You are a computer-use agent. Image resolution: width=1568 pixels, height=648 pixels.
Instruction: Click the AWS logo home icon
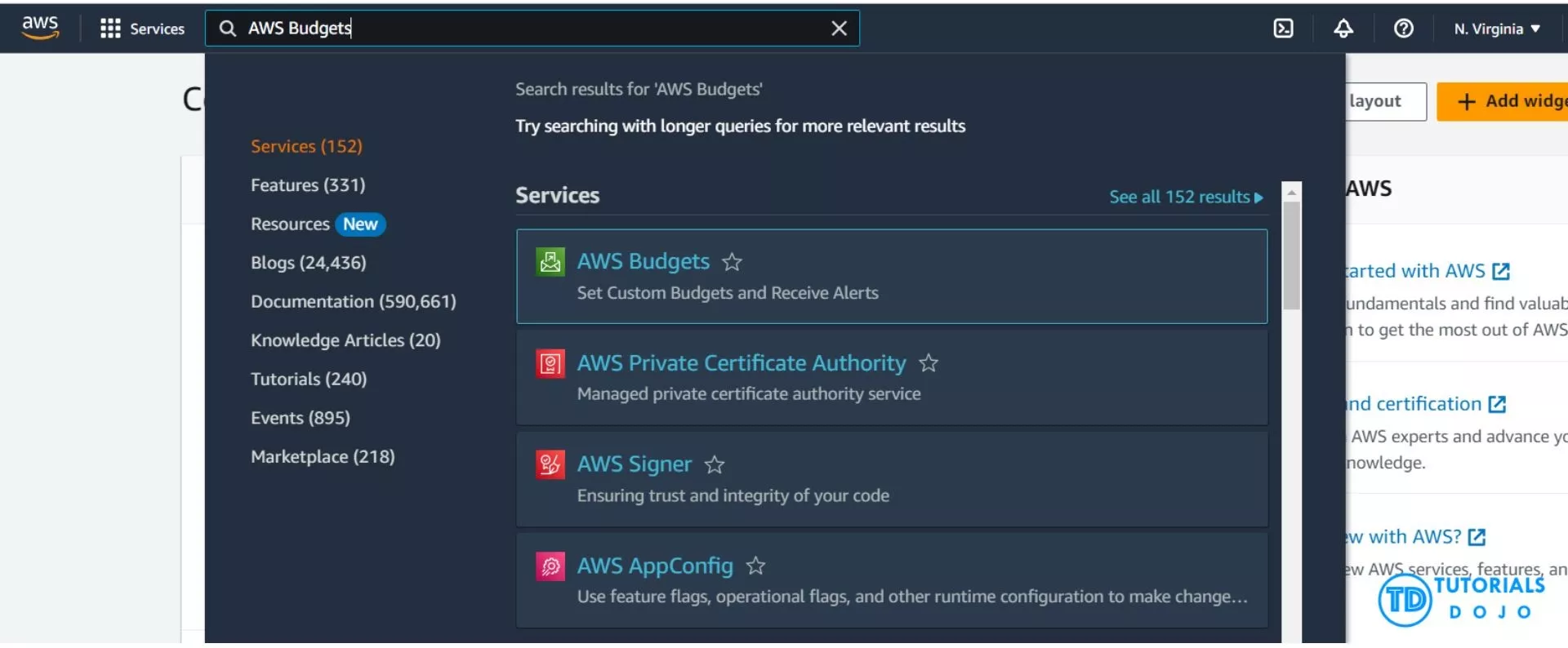40,28
